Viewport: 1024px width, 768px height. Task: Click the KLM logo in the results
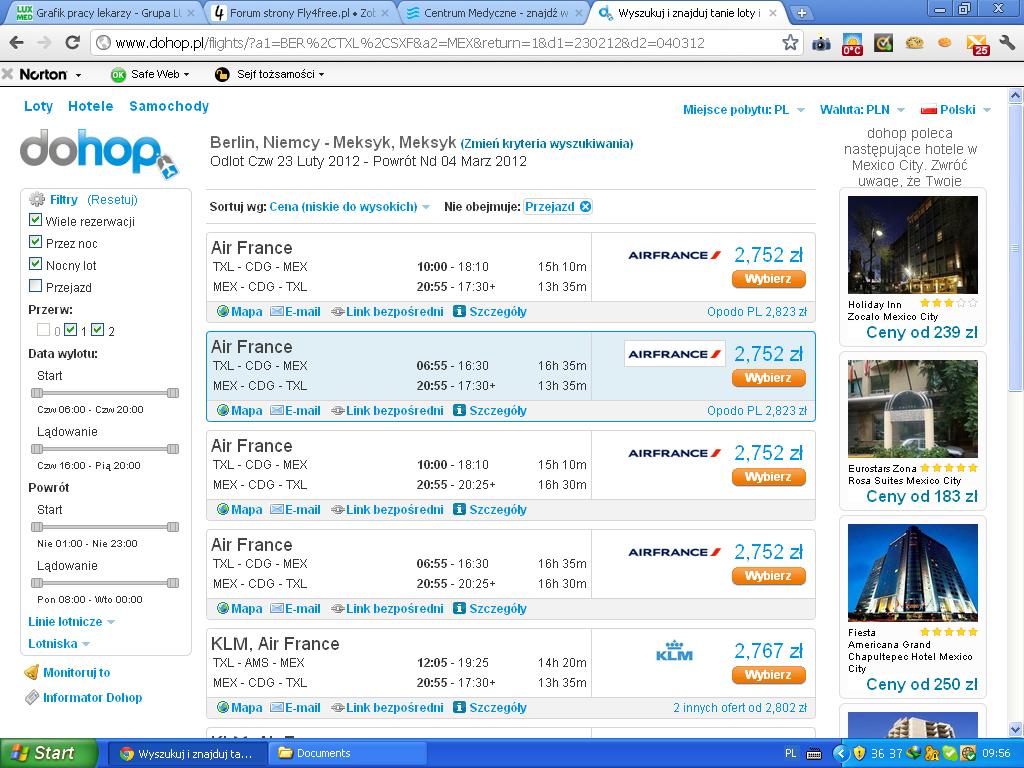click(674, 651)
